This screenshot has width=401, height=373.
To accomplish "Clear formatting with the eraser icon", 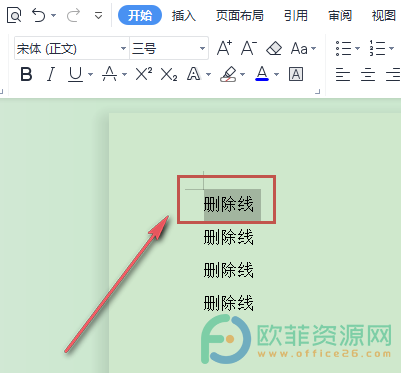I will click(274, 49).
